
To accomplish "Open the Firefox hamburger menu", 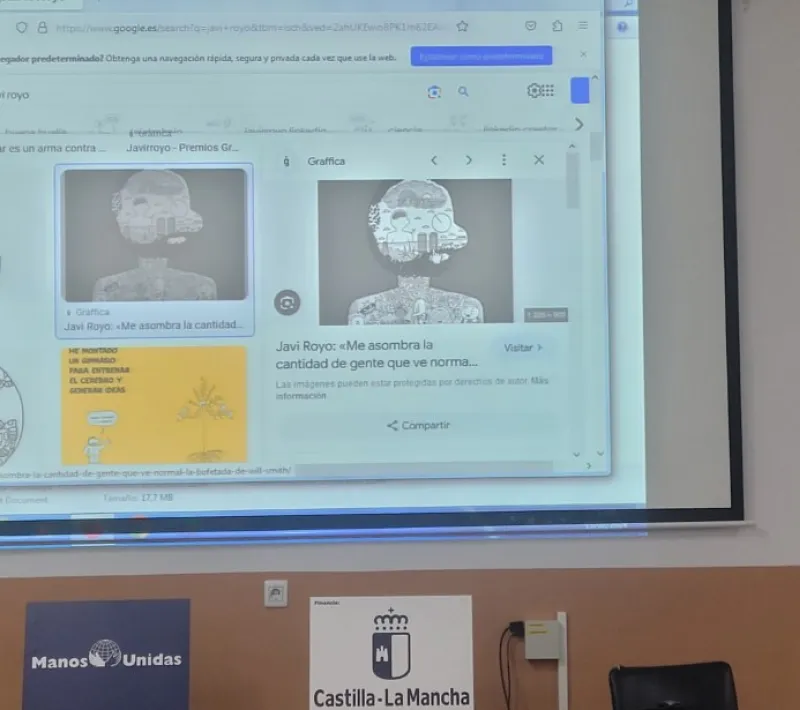I will click(583, 25).
